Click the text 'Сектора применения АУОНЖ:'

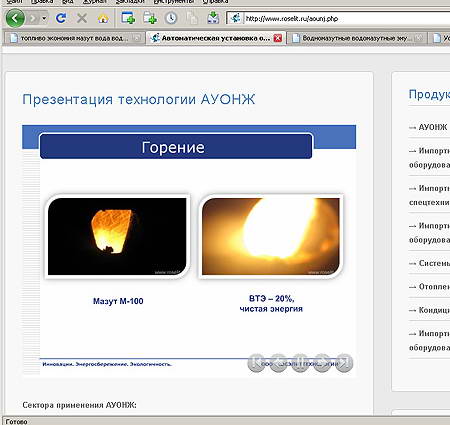(79, 405)
